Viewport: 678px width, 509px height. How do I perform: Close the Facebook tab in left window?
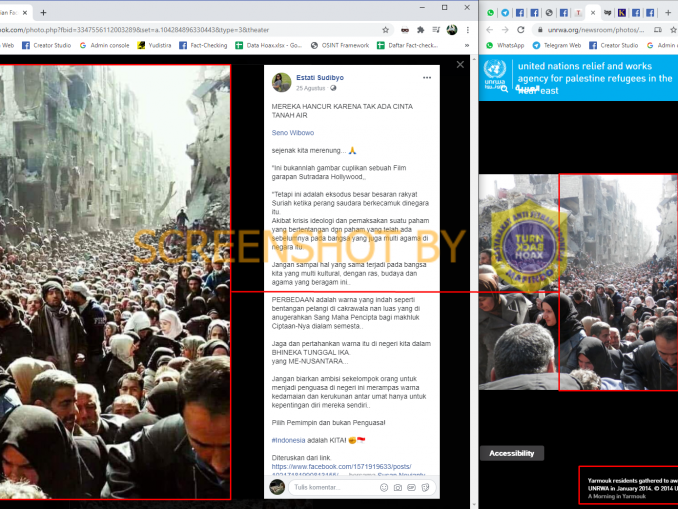25,13
